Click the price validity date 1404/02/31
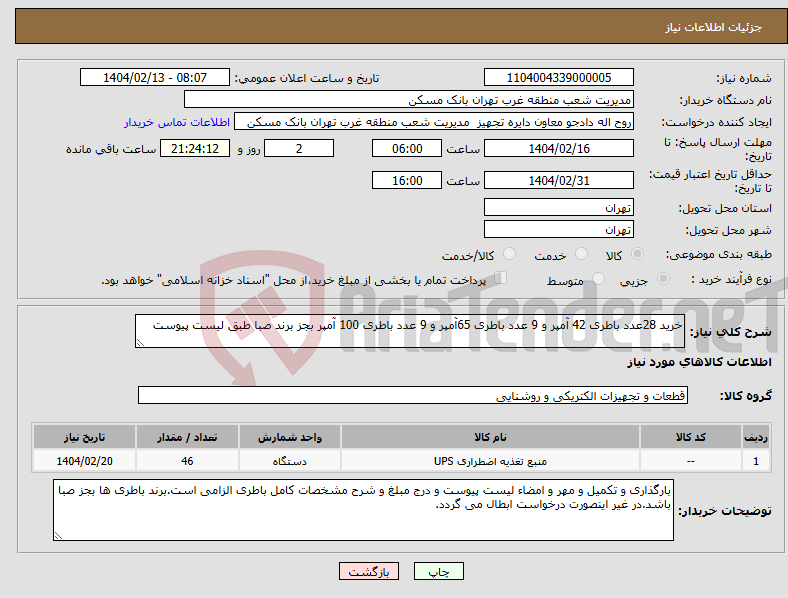This screenshot has width=788, height=598. tap(559, 180)
